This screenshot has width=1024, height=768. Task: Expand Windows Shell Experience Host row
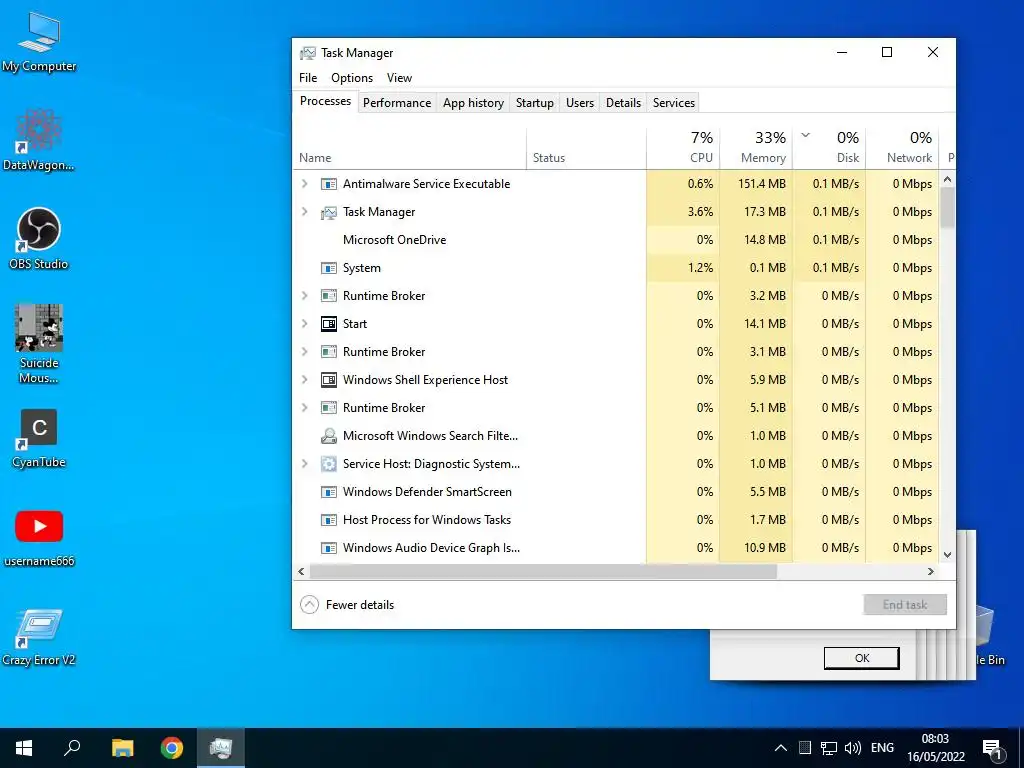[x=304, y=380]
